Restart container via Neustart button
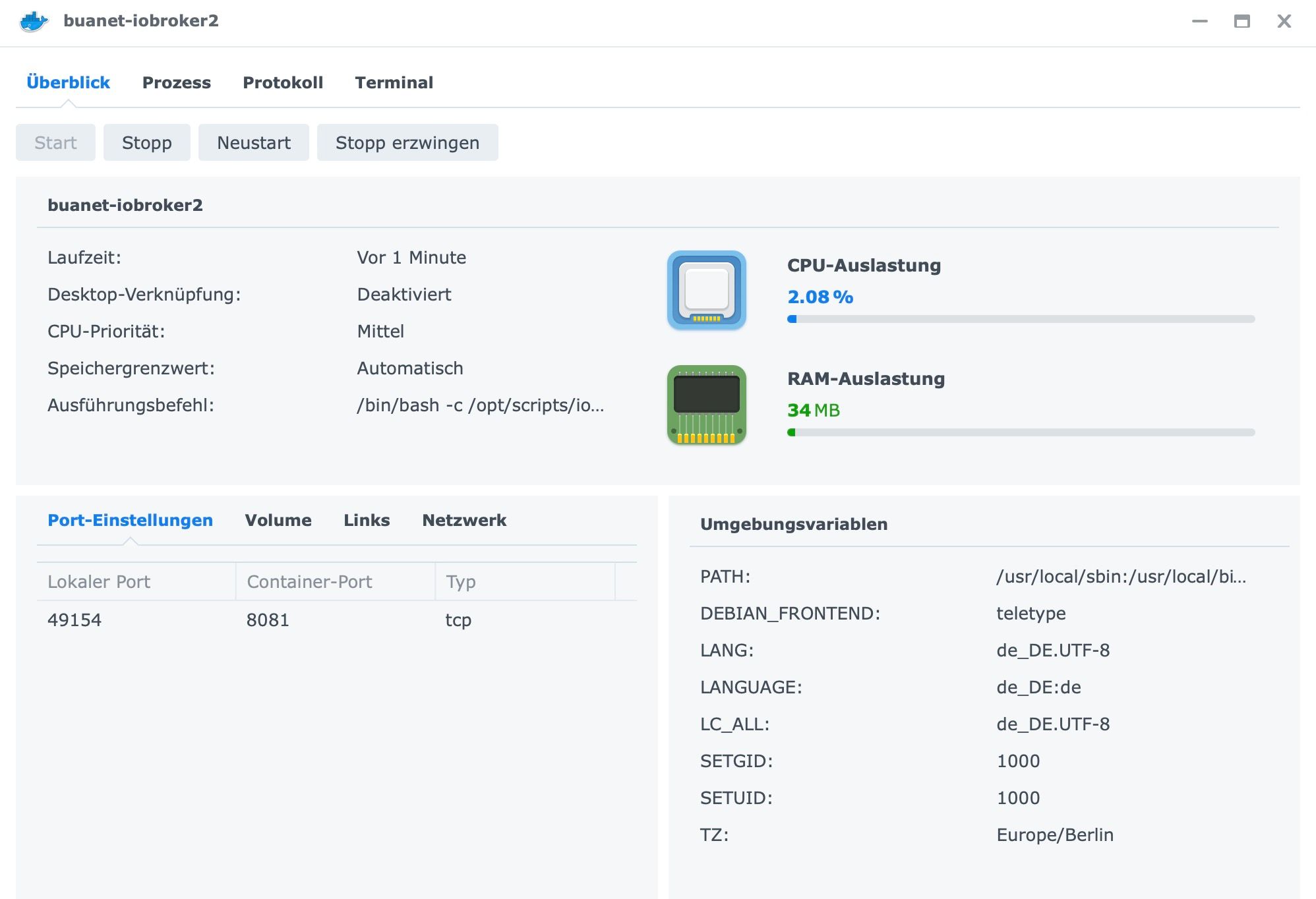This screenshot has height=899, width=1316. click(x=254, y=142)
